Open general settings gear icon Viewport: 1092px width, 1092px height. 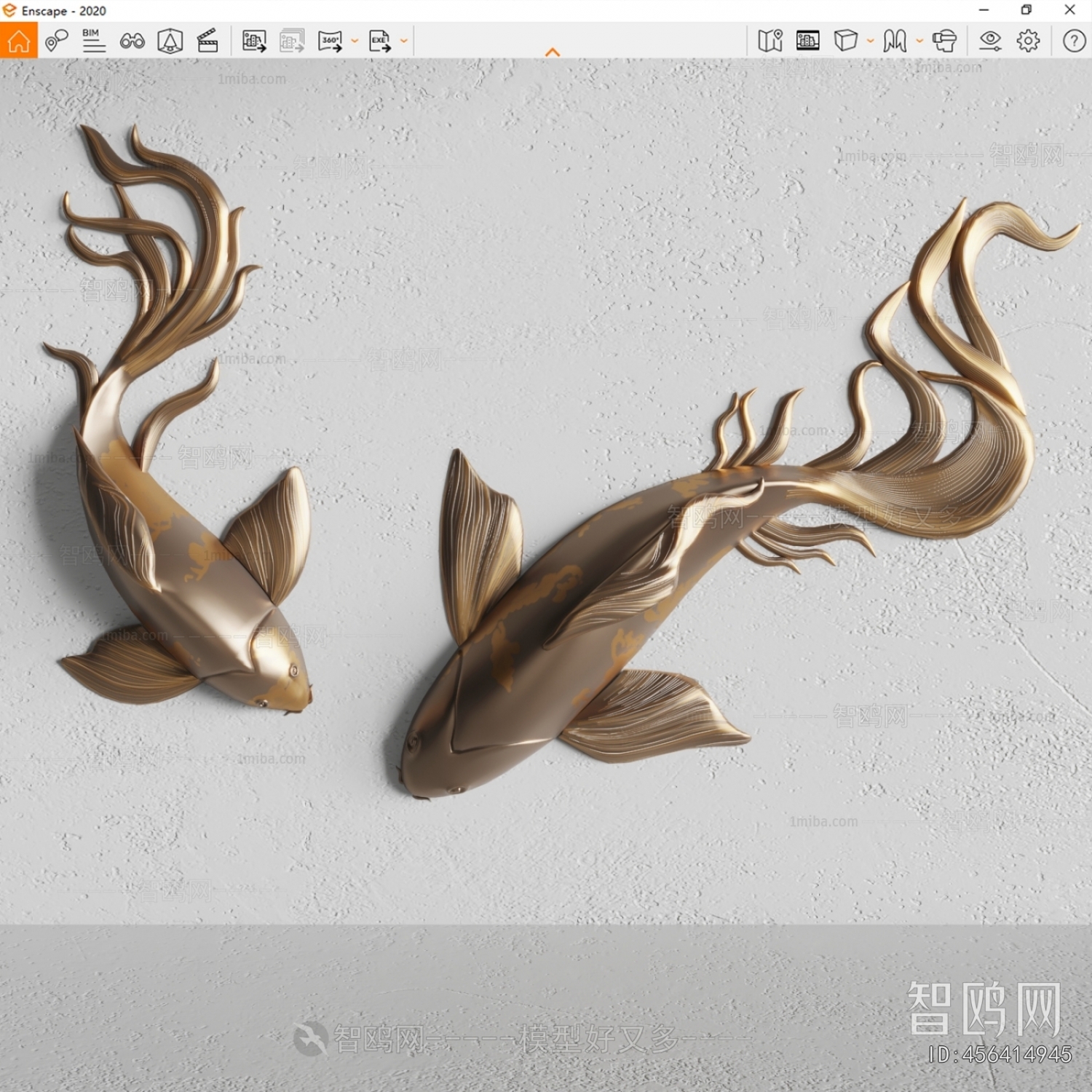[x=1028, y=41]
